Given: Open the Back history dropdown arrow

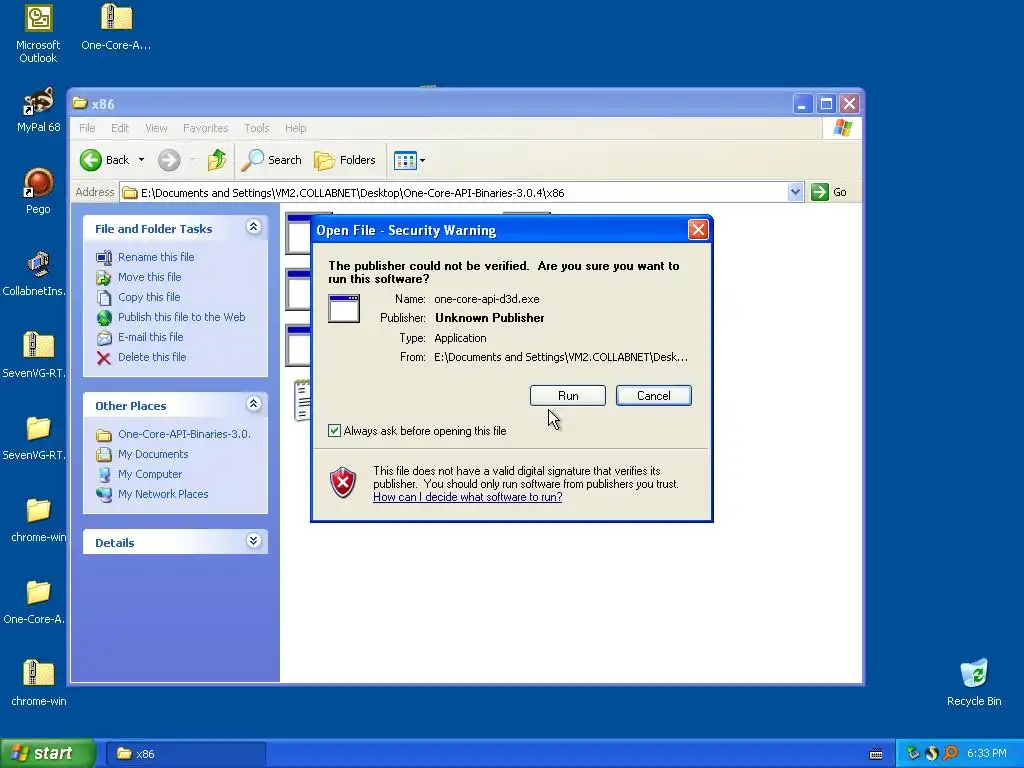Looking at the screenshot, I should pos(141,160).
